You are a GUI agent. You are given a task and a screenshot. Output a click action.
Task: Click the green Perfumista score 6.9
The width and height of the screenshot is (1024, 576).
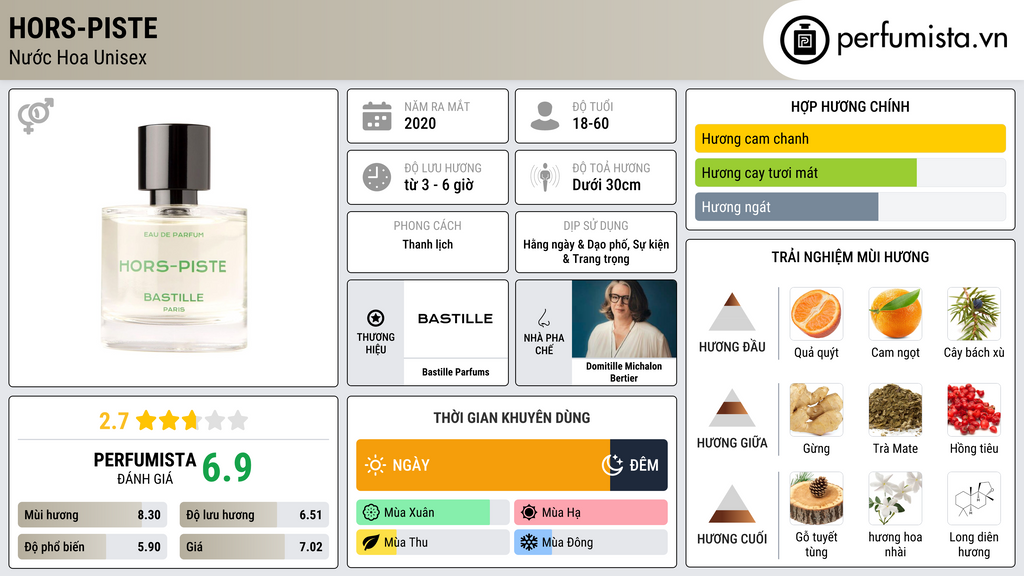click(227, 468)
